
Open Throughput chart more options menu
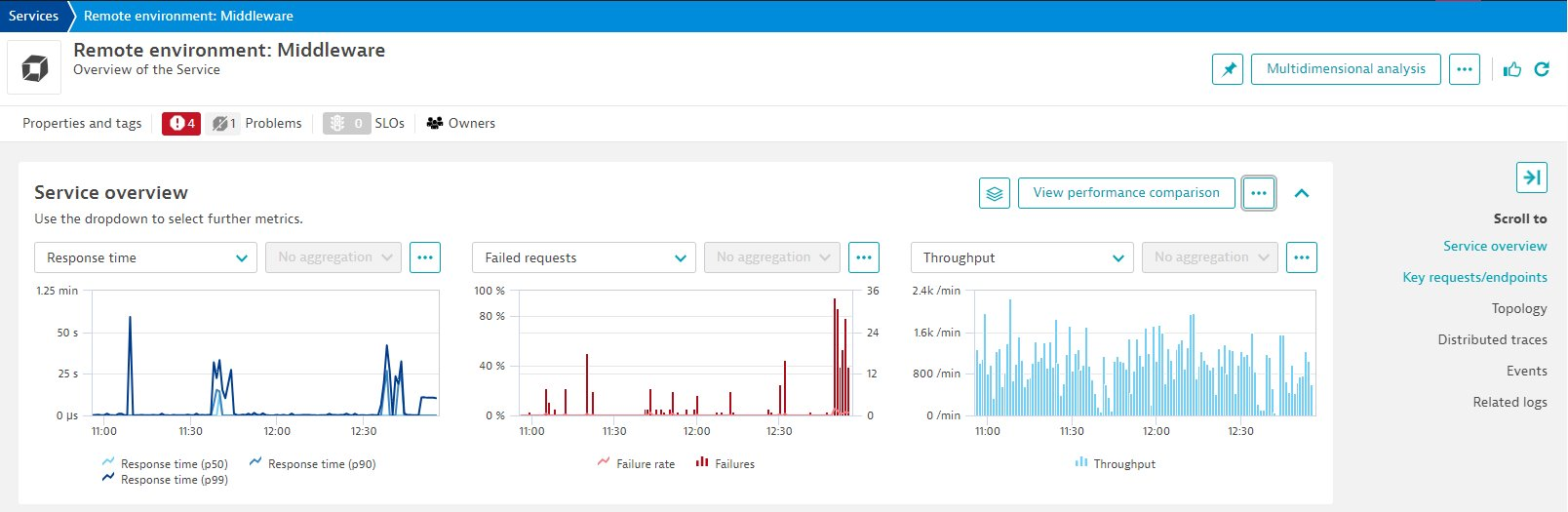point(1302,257)
